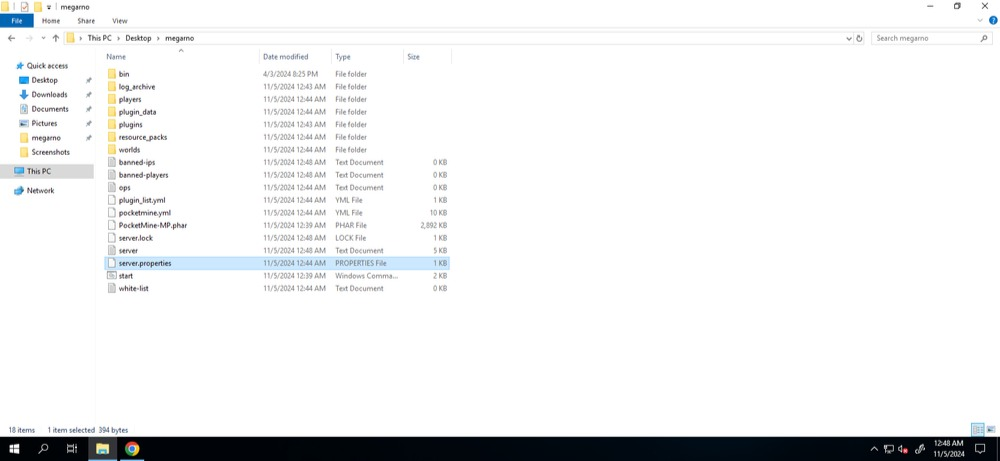Open Downloads in Quick access
The image size is (1000, 461).
point(49,94)
